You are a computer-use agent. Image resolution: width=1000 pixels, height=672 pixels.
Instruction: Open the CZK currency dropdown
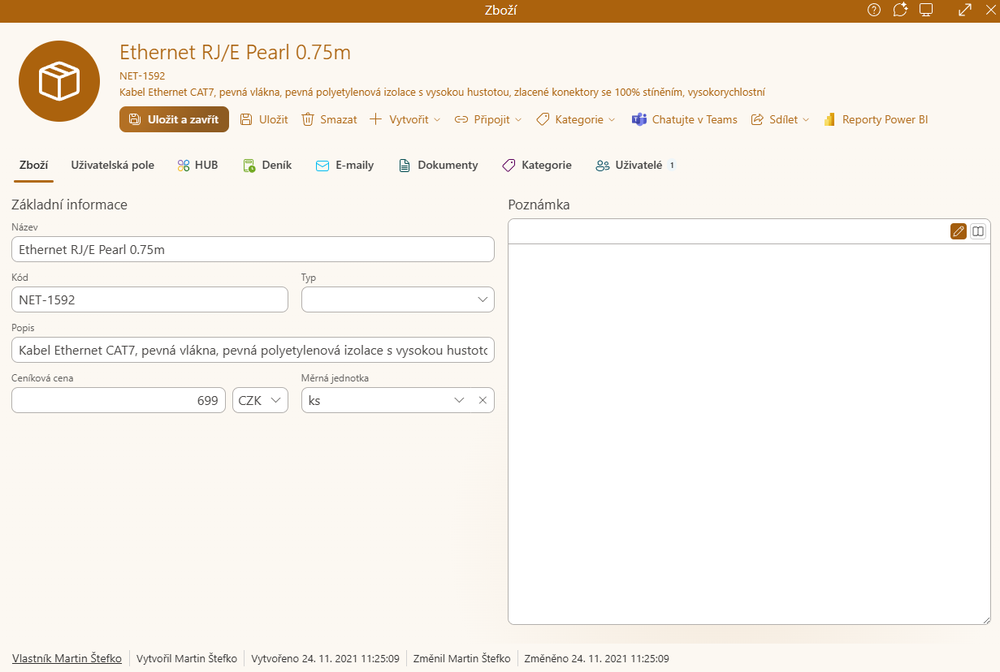(x=259, y=401)
